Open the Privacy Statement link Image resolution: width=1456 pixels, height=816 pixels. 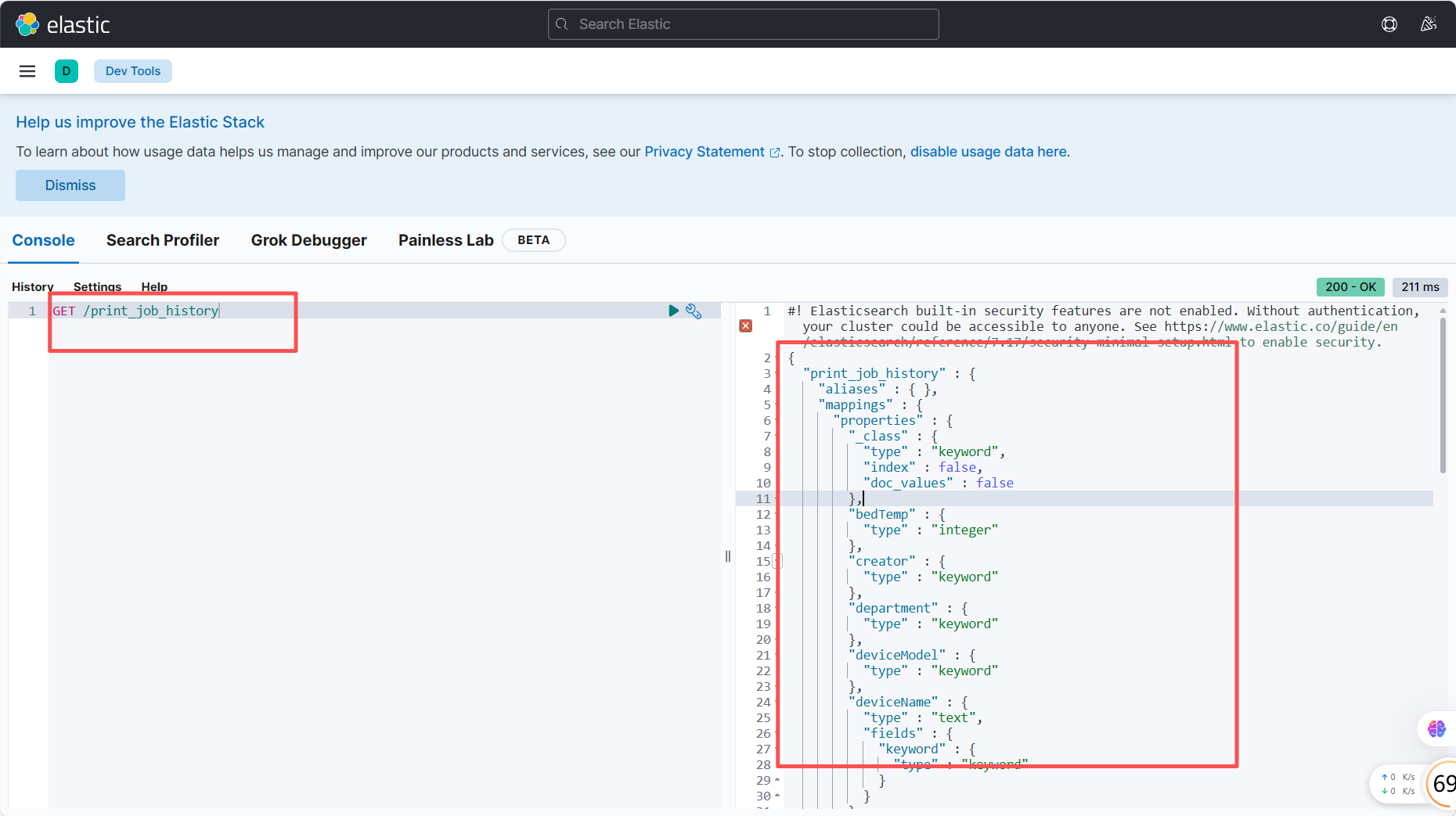tap(705, 152)
